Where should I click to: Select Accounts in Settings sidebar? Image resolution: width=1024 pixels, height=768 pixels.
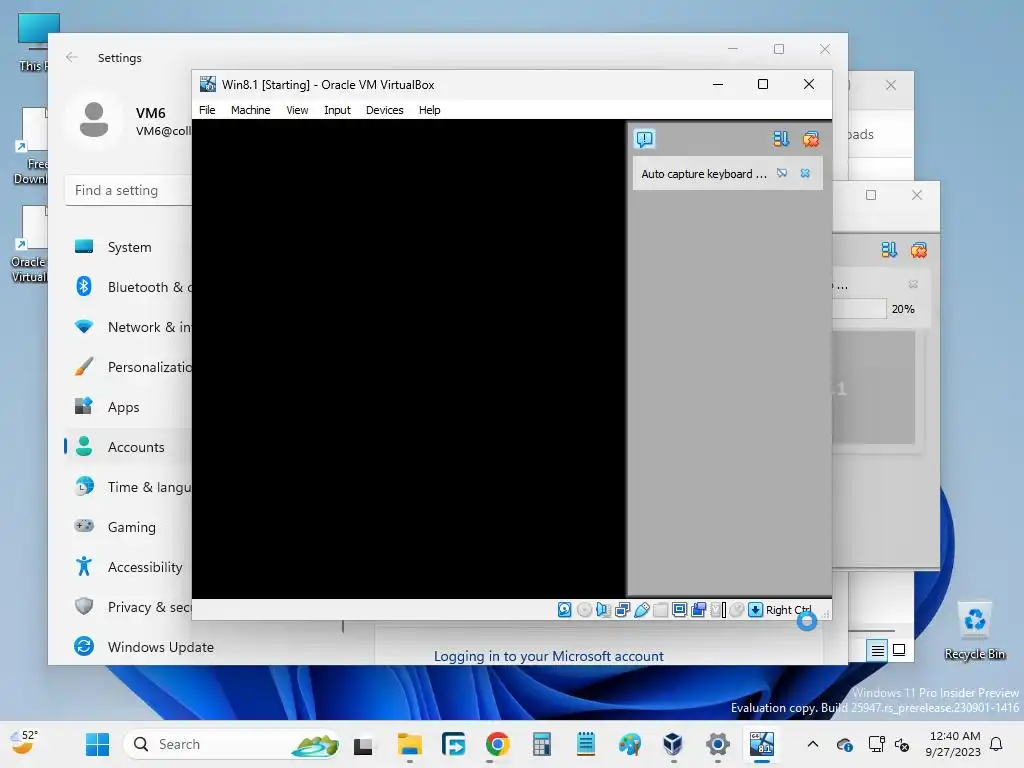coord(129,447)
